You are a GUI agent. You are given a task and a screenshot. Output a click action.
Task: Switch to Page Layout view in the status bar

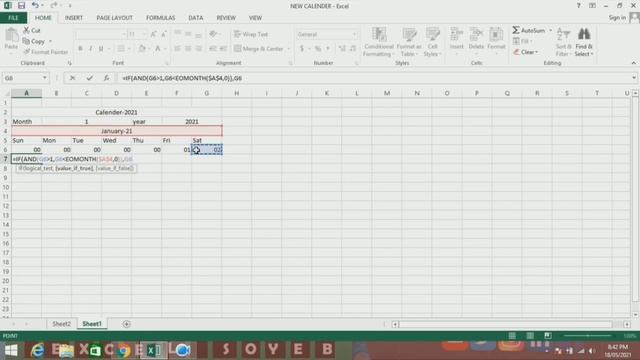(530, 336)
